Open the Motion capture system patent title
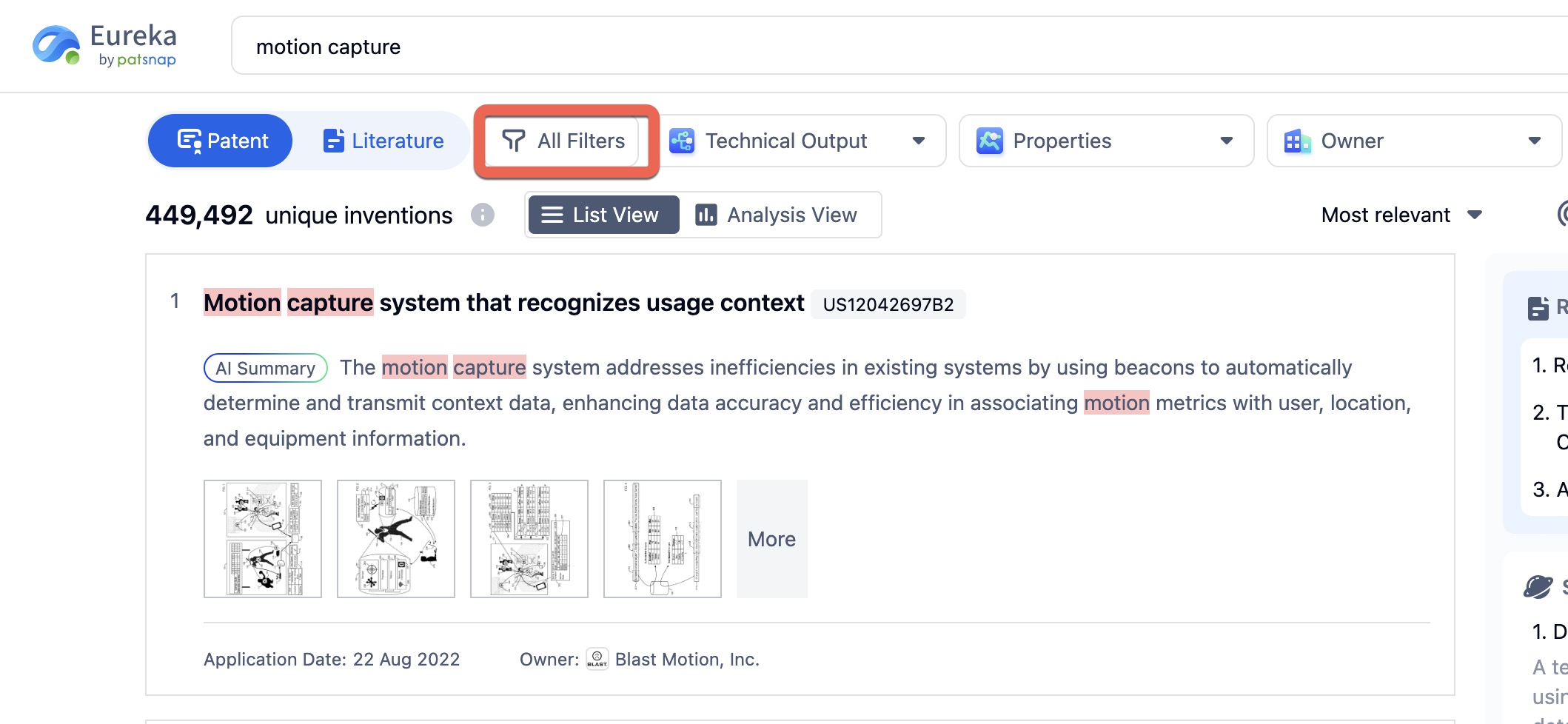Screen dimensions: 1568x724 pos(503,303)
